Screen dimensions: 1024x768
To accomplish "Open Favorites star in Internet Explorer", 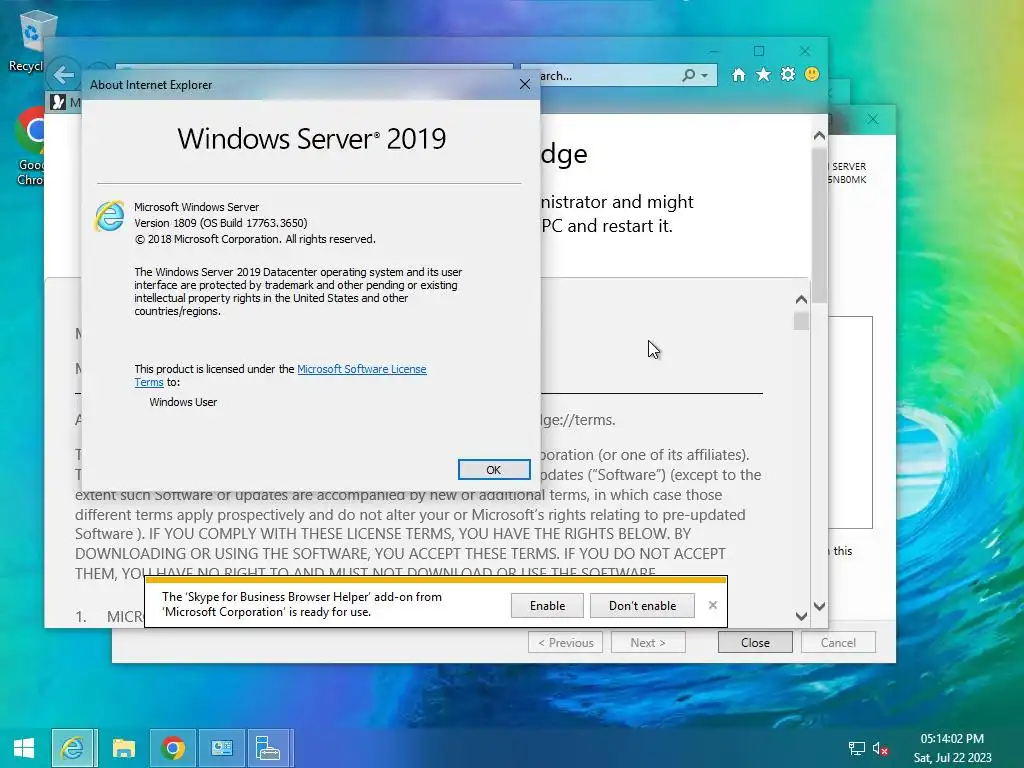I will [x=763, y=75].
